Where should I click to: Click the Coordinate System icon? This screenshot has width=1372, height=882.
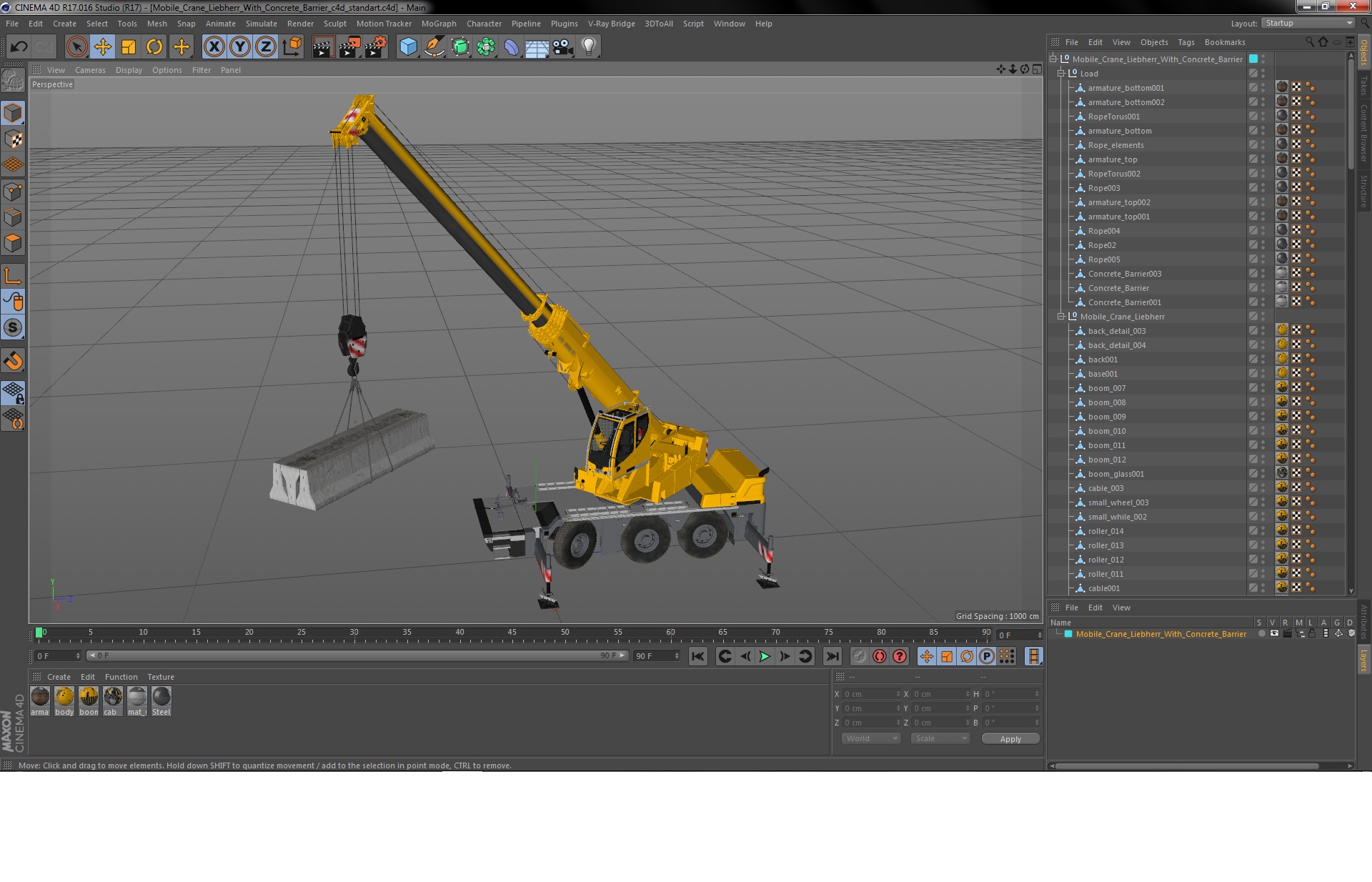(292, 47)
